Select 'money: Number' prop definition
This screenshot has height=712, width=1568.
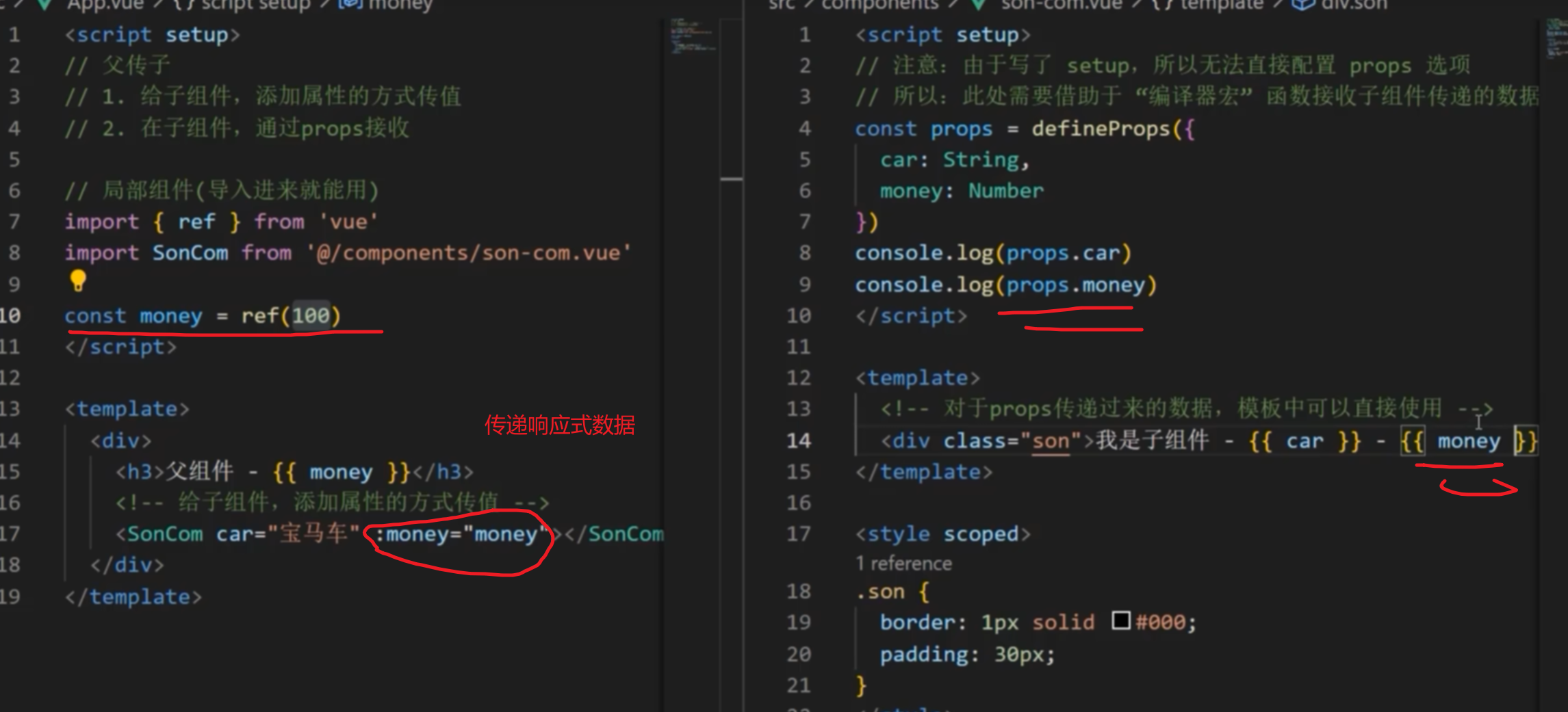[x=962, y=191]
